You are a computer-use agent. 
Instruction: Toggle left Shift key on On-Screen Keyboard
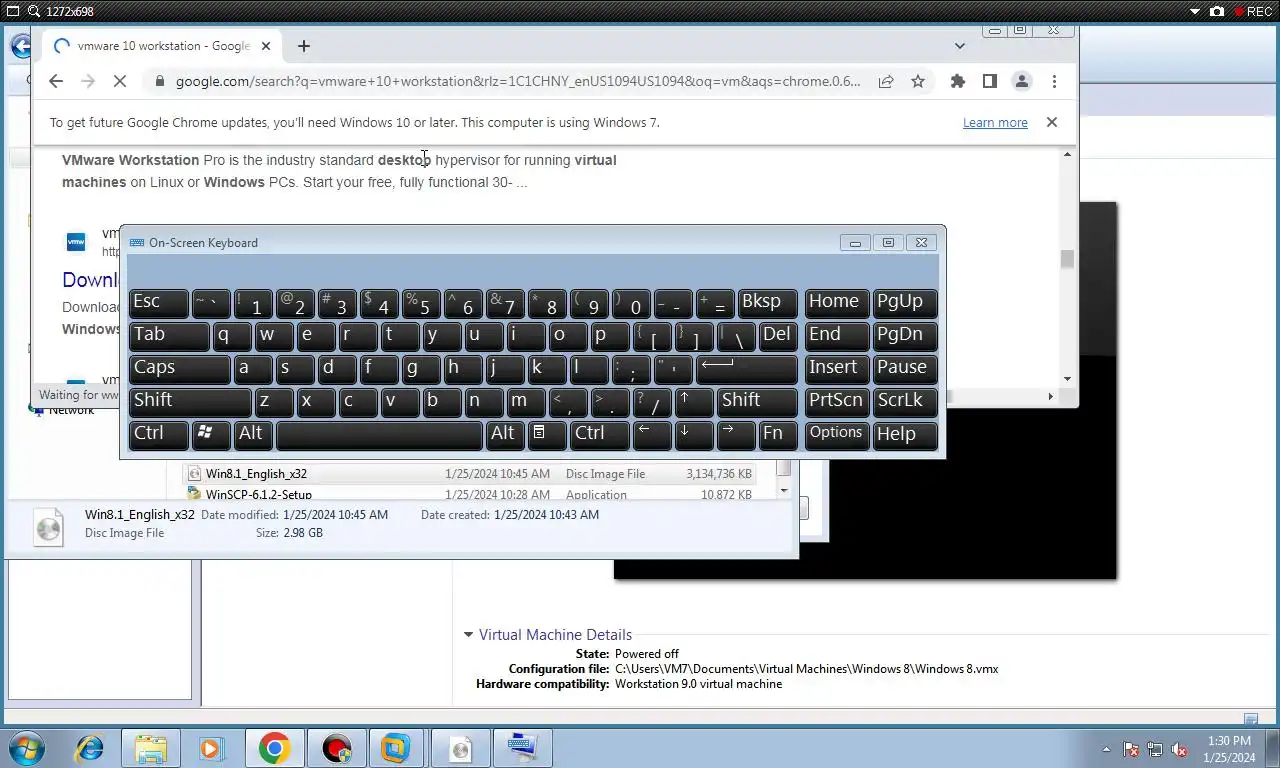point(190,402)
